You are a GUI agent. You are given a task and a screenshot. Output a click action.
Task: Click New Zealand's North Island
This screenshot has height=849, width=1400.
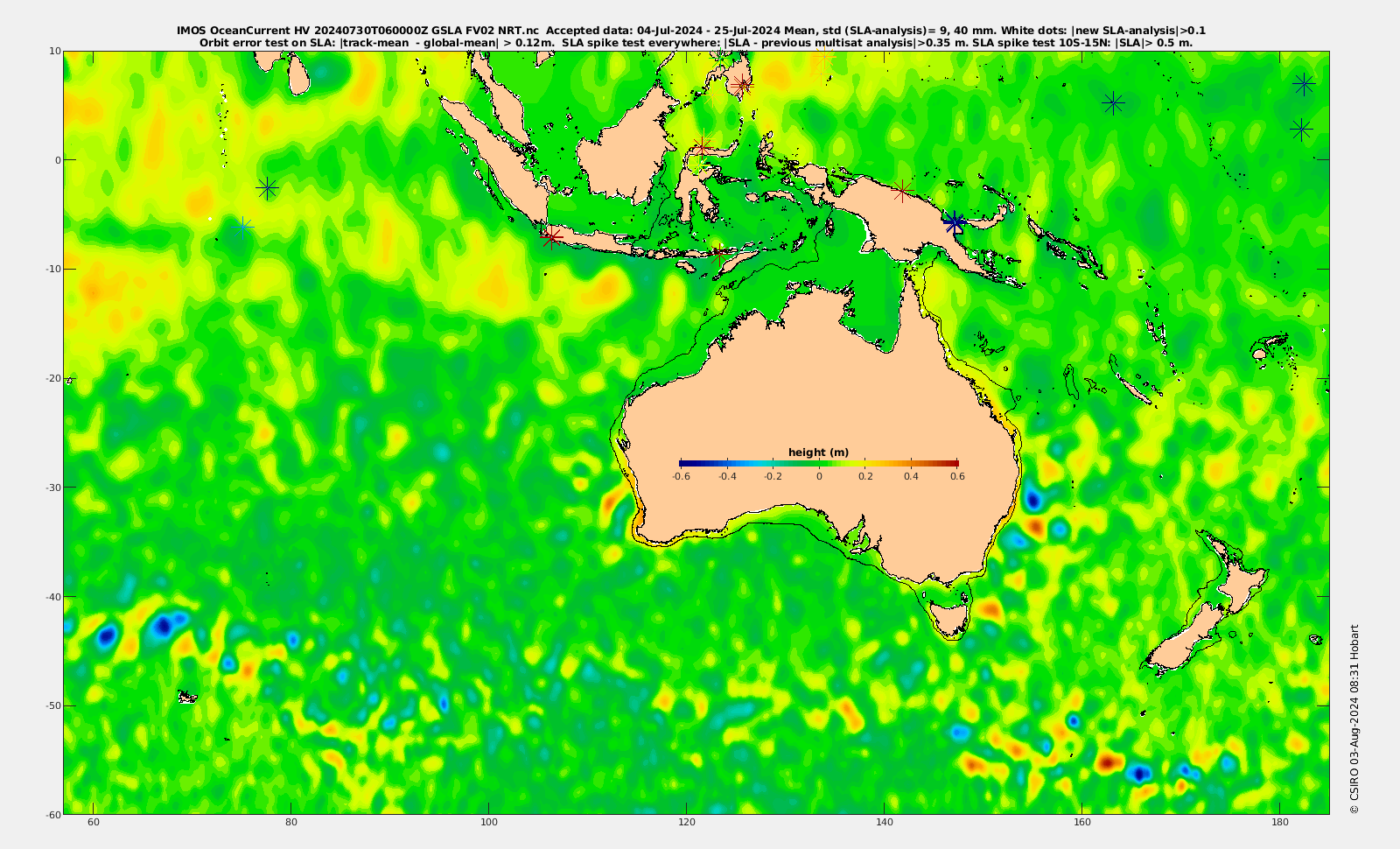click(1241, 582)
